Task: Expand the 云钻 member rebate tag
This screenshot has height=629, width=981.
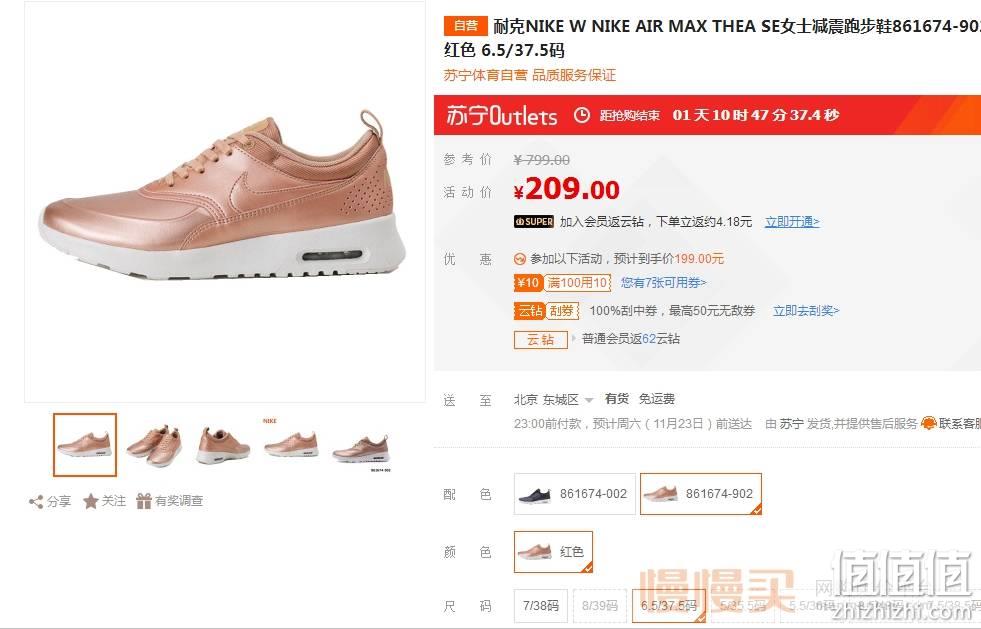Action: 541,339
